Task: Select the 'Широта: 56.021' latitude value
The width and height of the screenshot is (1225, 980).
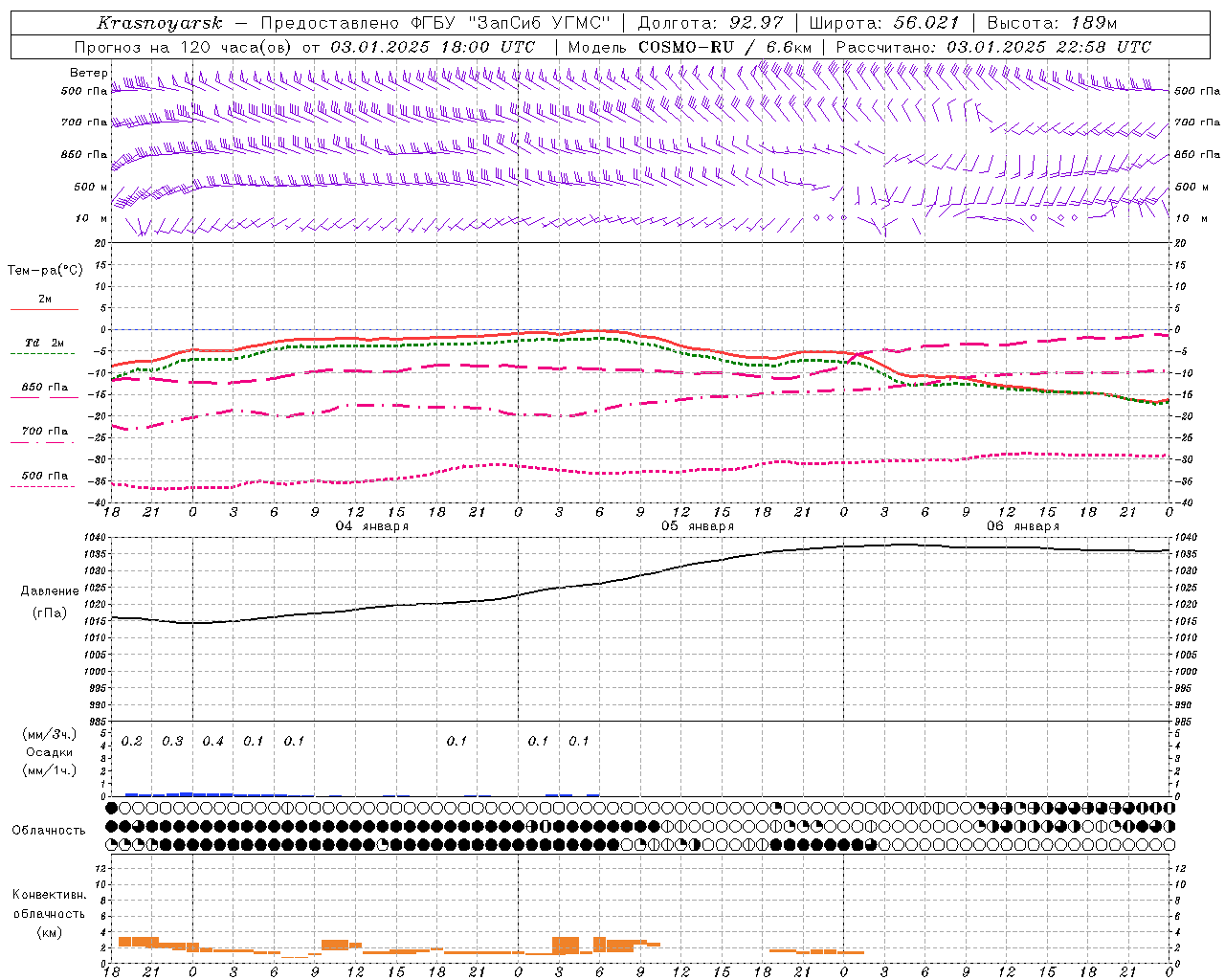Action: pyautogui.click(x=884, y=23)
